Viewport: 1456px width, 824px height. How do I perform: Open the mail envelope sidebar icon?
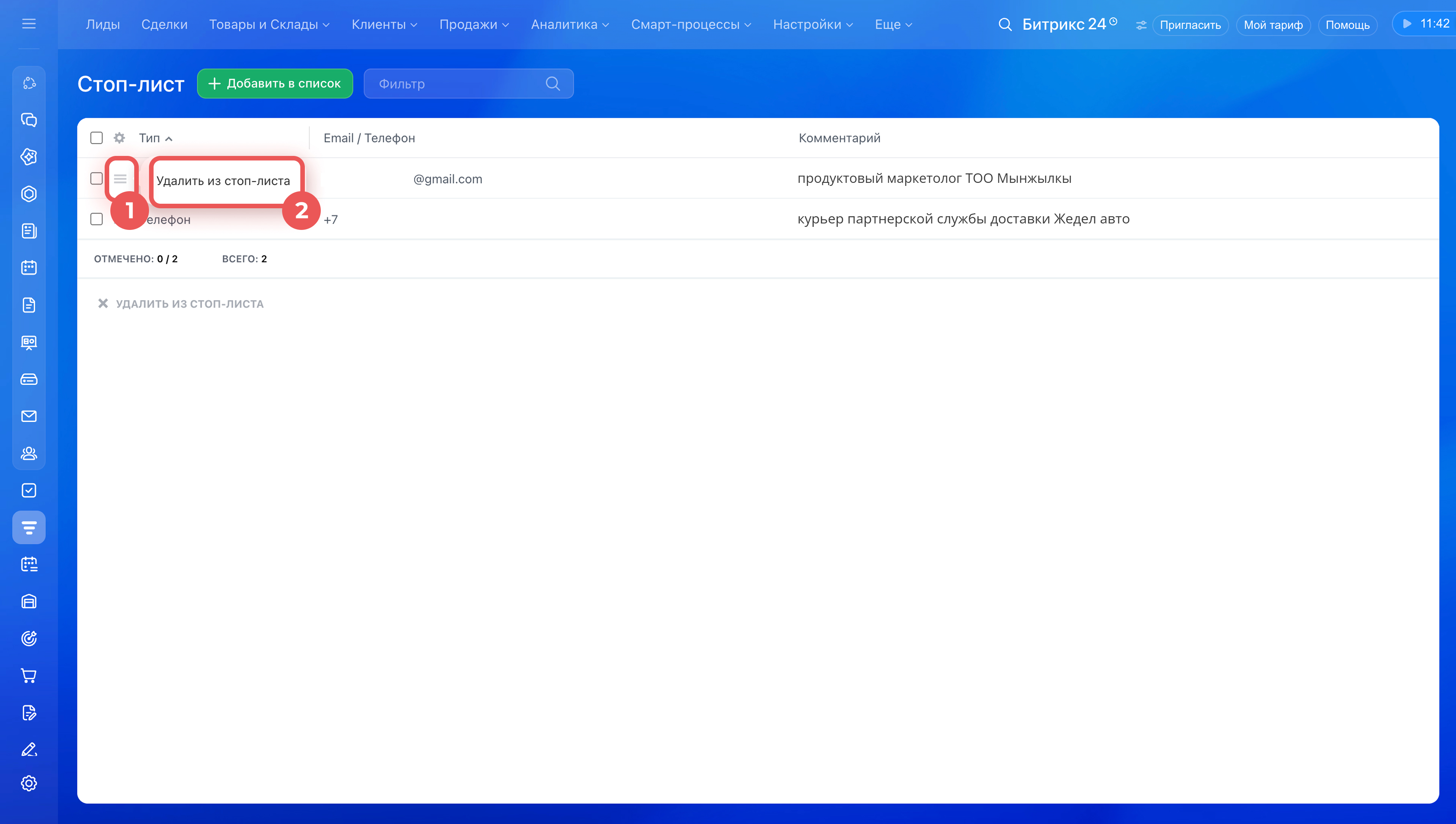coord(29,417)
